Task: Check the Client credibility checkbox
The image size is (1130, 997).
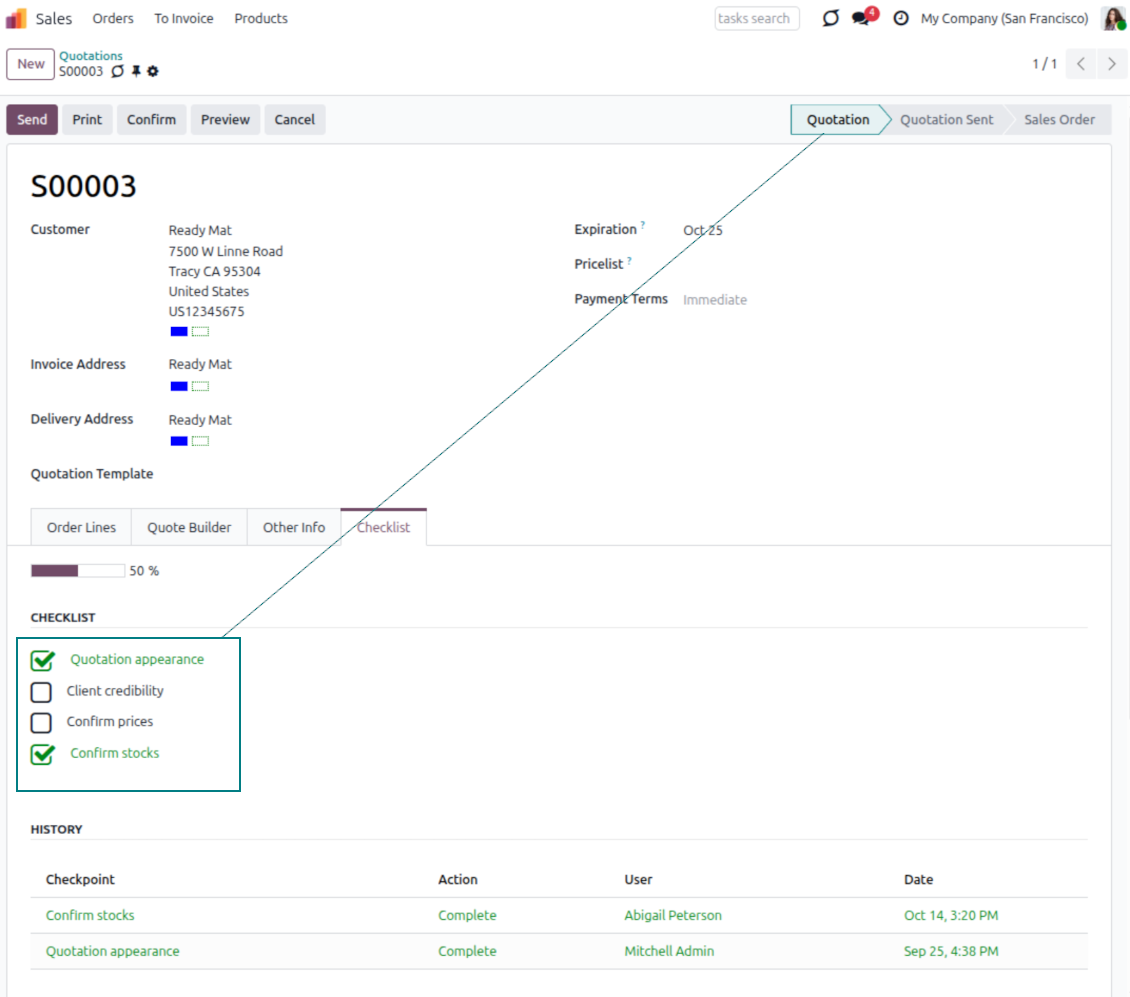Action: (x=41, y=691)
